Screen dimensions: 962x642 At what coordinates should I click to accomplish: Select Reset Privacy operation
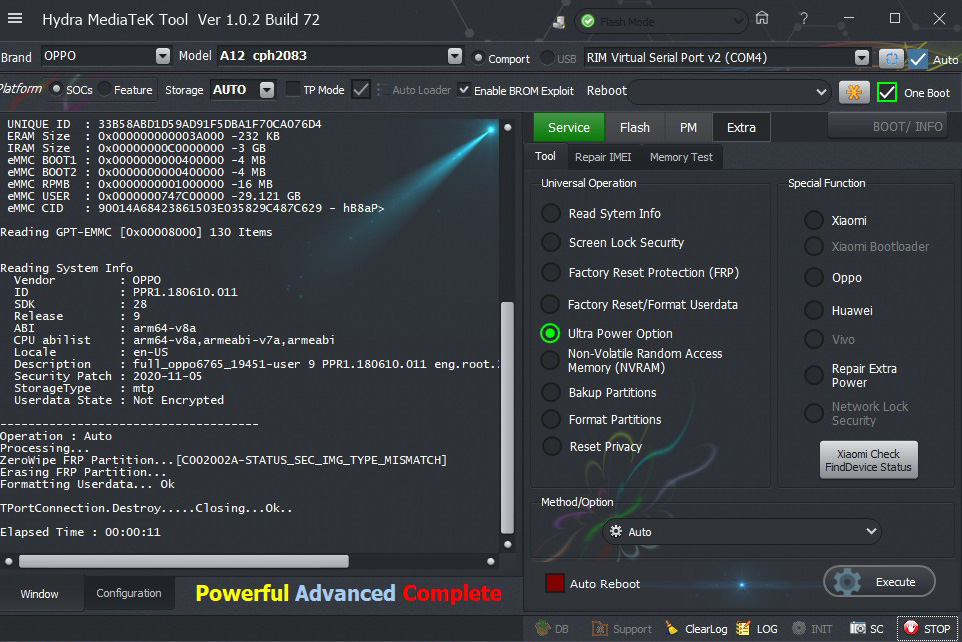pos(550,446)
